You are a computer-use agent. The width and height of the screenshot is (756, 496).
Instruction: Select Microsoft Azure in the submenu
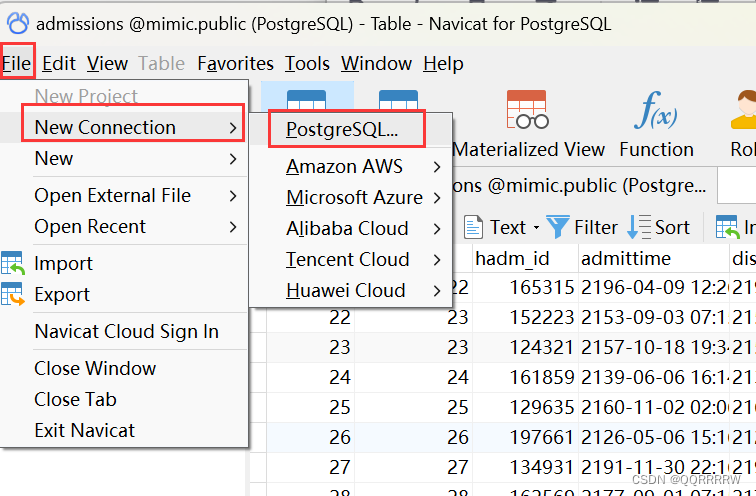pos(351,198)
